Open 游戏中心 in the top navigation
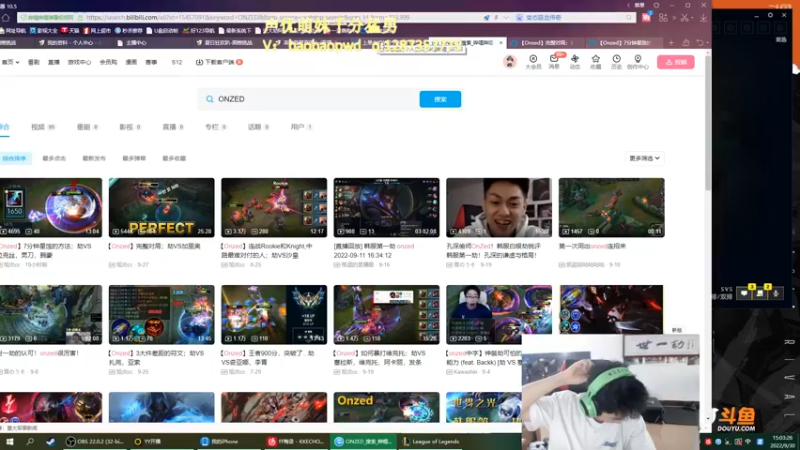This screenshot has height=450, width=800. [79, 62]
